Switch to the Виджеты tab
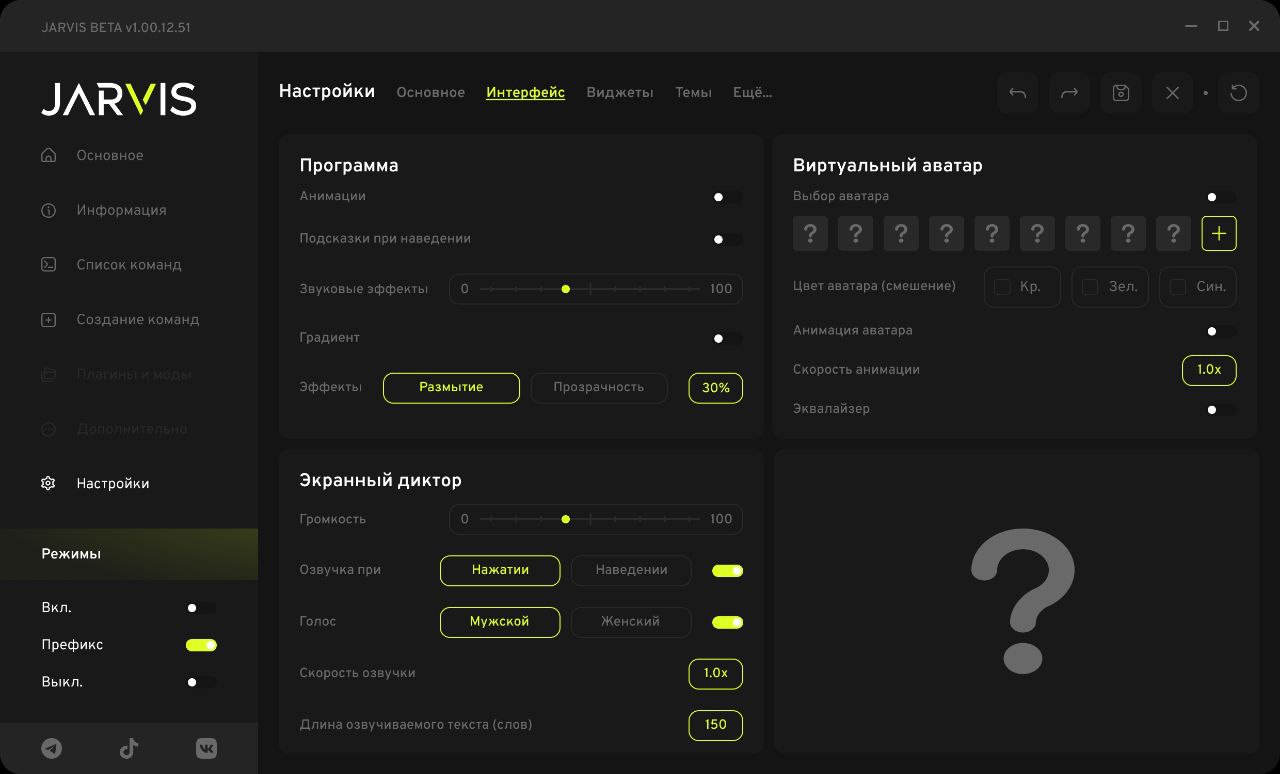This screenshot has width=1280, height=774. tap(619, 92)
